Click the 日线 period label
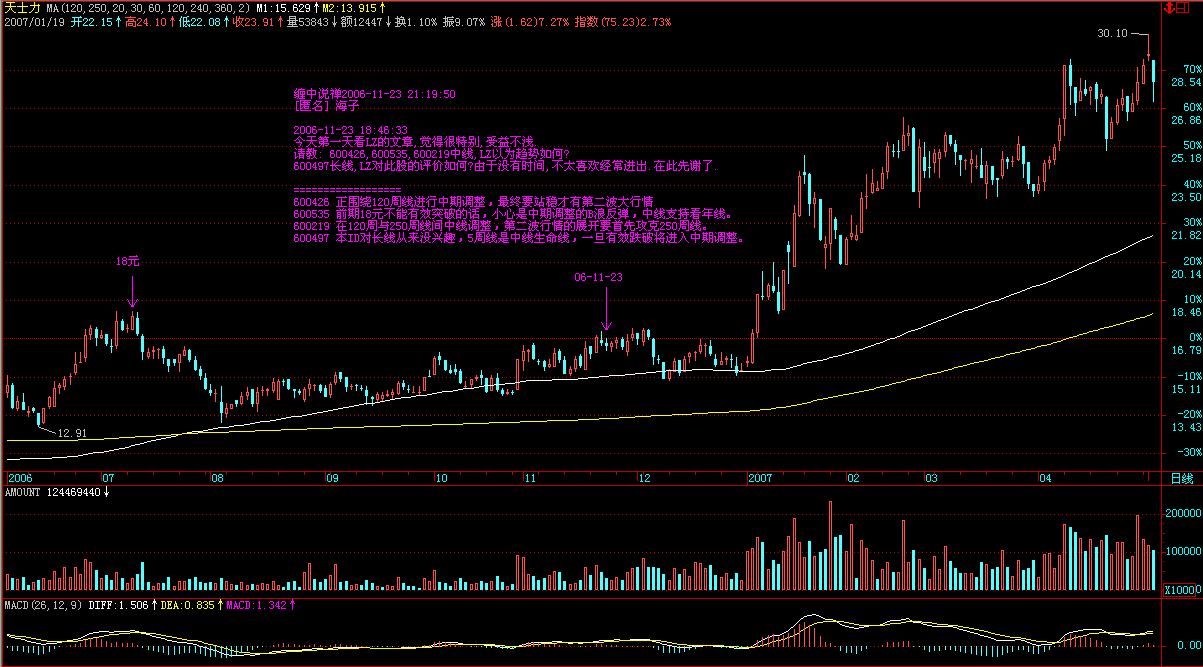The height and width of the screenshot is (667, 1203). (1181, 479)
